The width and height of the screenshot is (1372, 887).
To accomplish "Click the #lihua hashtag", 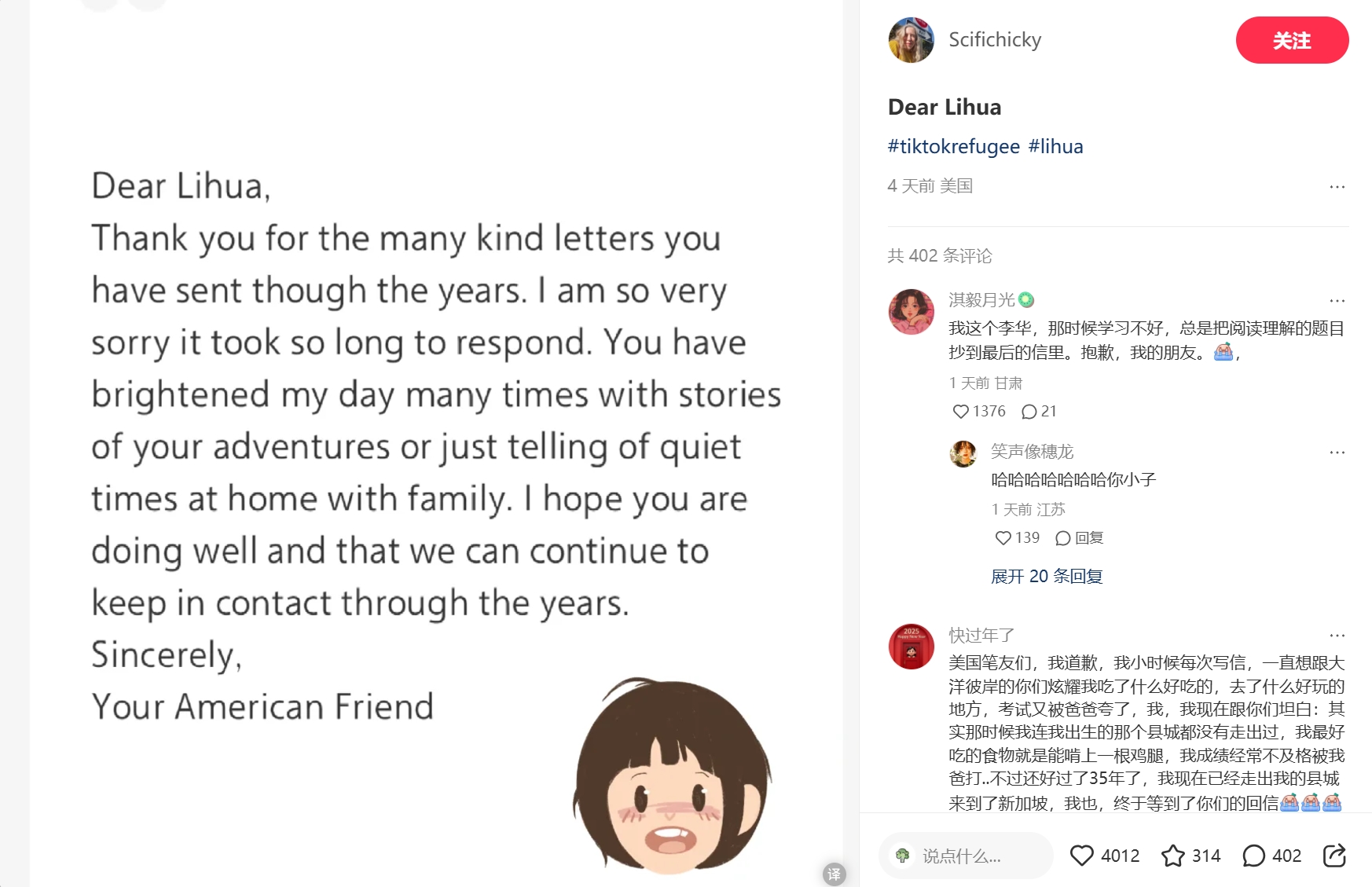I will click(1055, 147).
